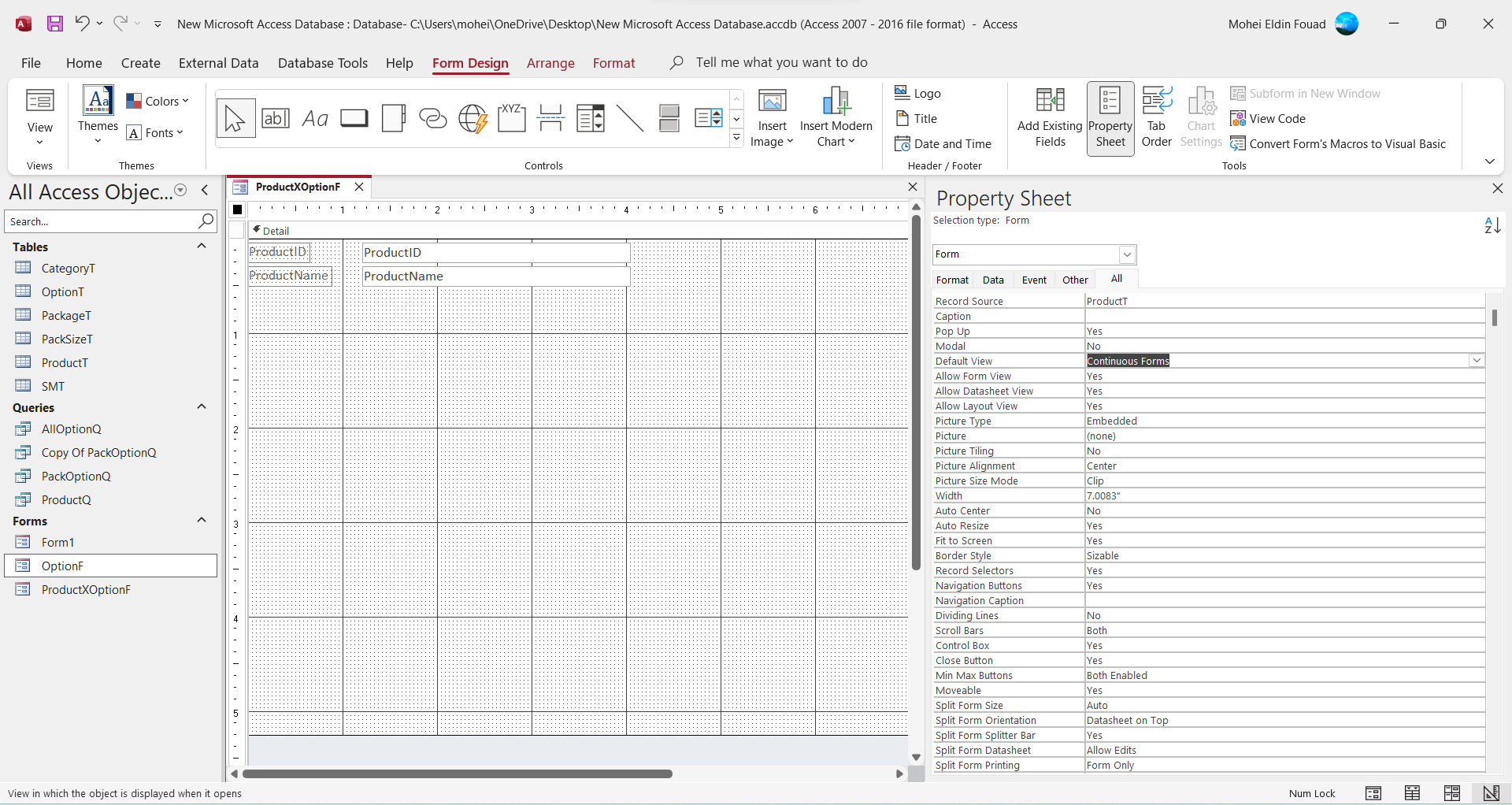The height and width of the screenshot is (805, 1512).
Task: Click the horizontal scrollbar of the form designer
Action: click(457, 773)
